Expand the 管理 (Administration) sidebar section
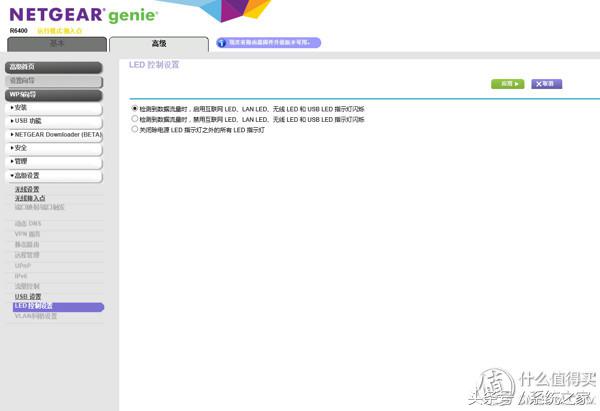The height and width of the screenshot is (411, 600). [54, 162]
